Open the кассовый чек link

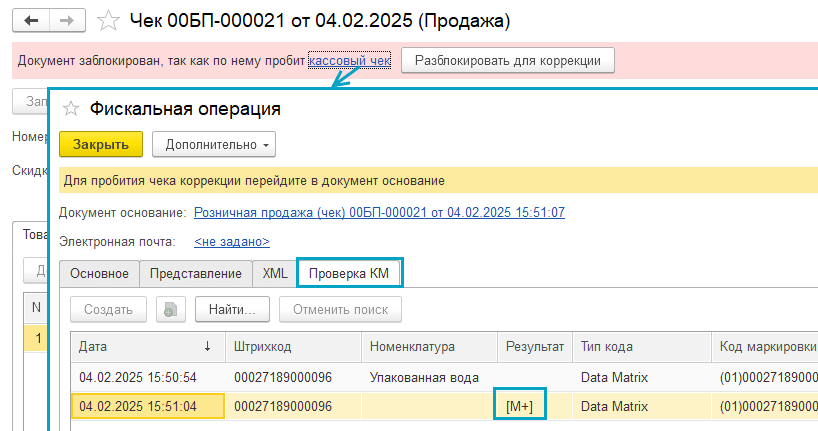pos(349,60)
